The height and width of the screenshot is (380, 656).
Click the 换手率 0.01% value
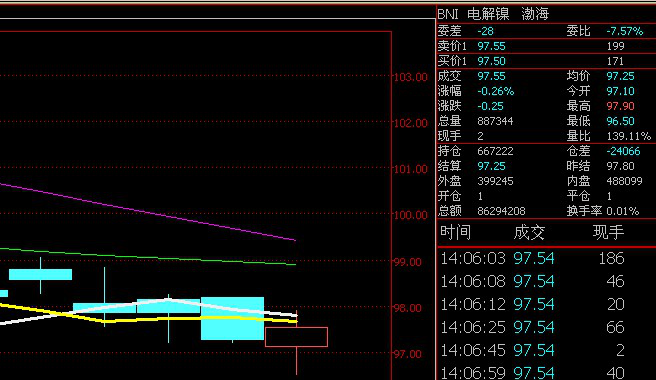pyautogui.click(x=623, y=211)
